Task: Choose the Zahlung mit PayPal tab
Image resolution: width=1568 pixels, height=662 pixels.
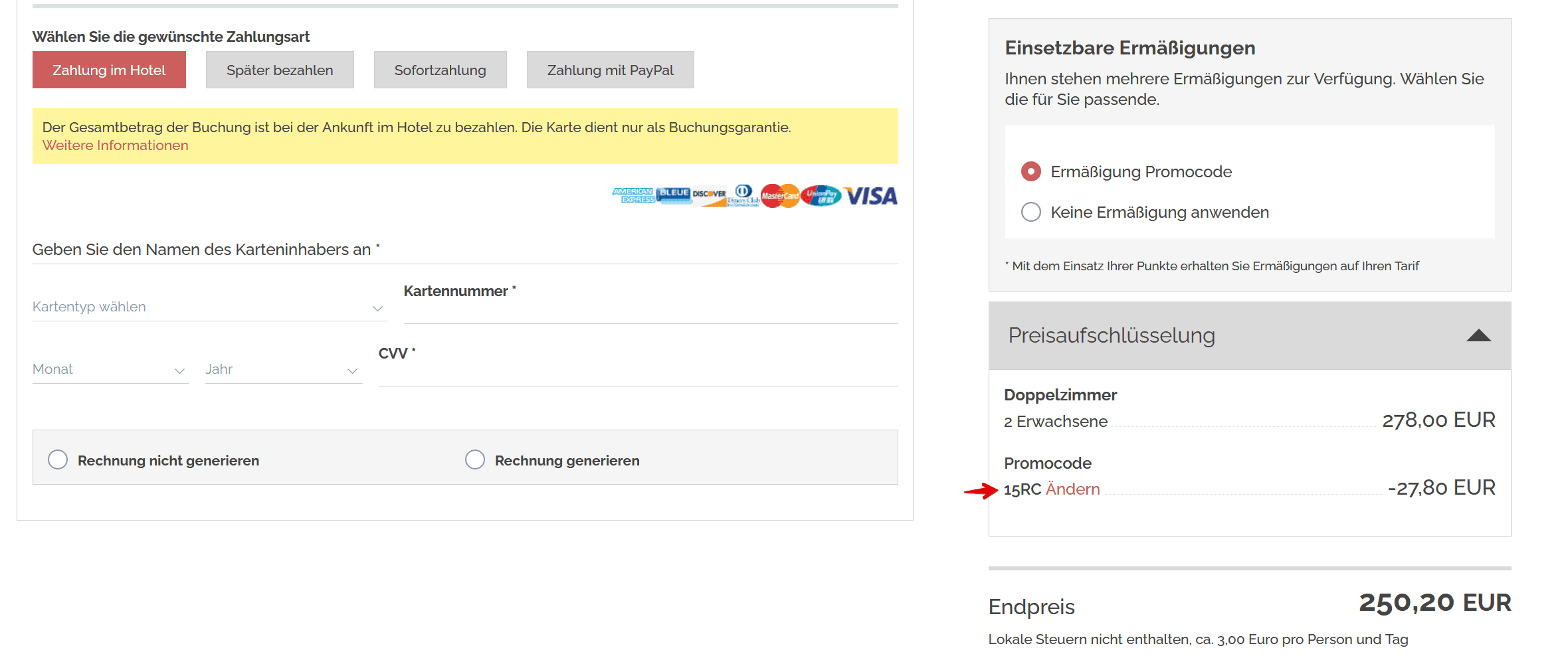Action: coord(610,70)
